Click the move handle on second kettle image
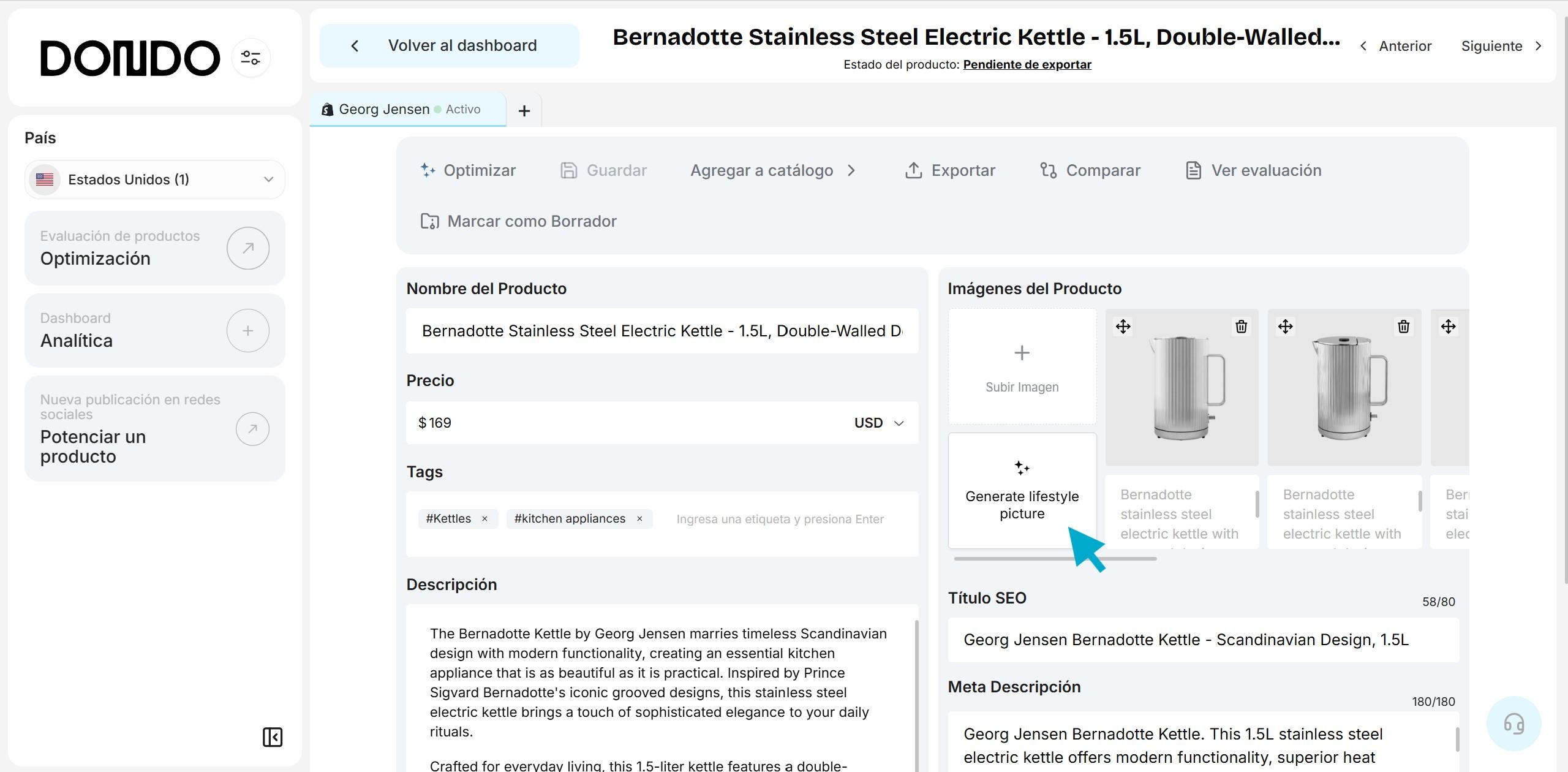The width and height of the screenshot is (1568, 772). tap(1285, 327)
